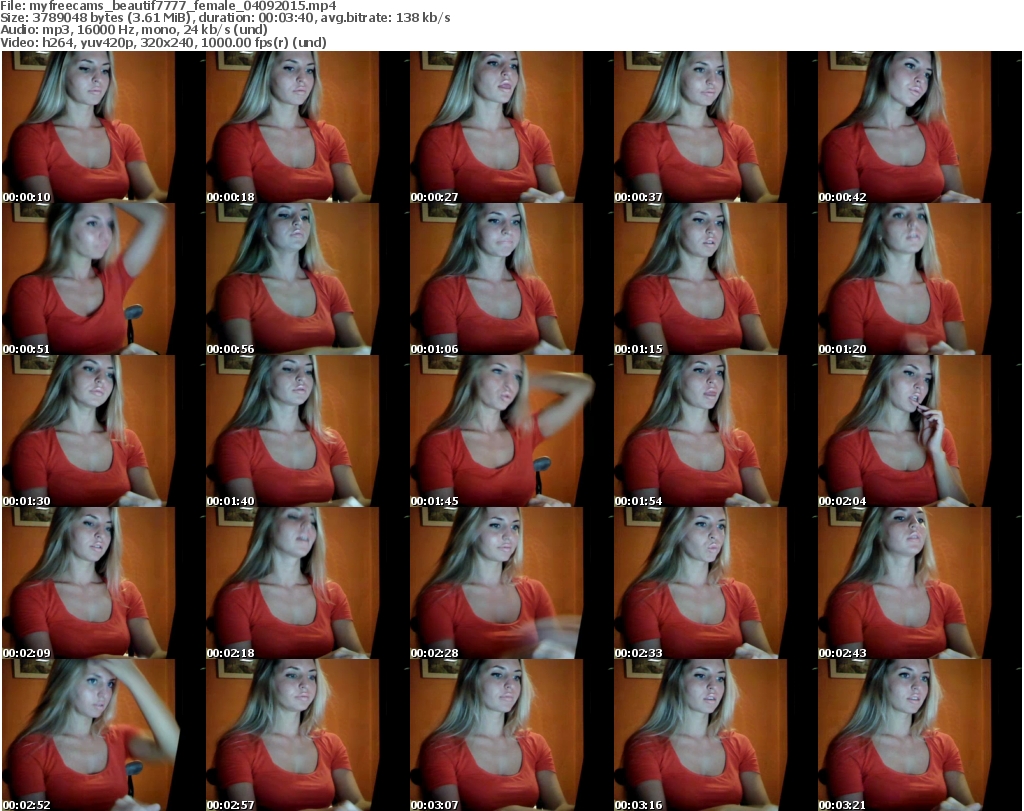Choose the frame timestamped 00:02:28
This screenshot has height=811, width=1024.
tap(511, 583)
